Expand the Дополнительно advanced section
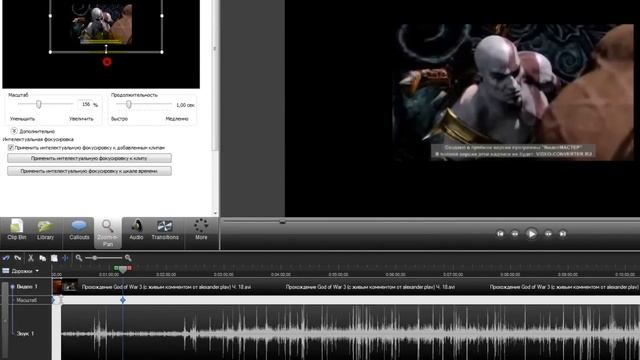Screen dimensions: 640x360 14,131
